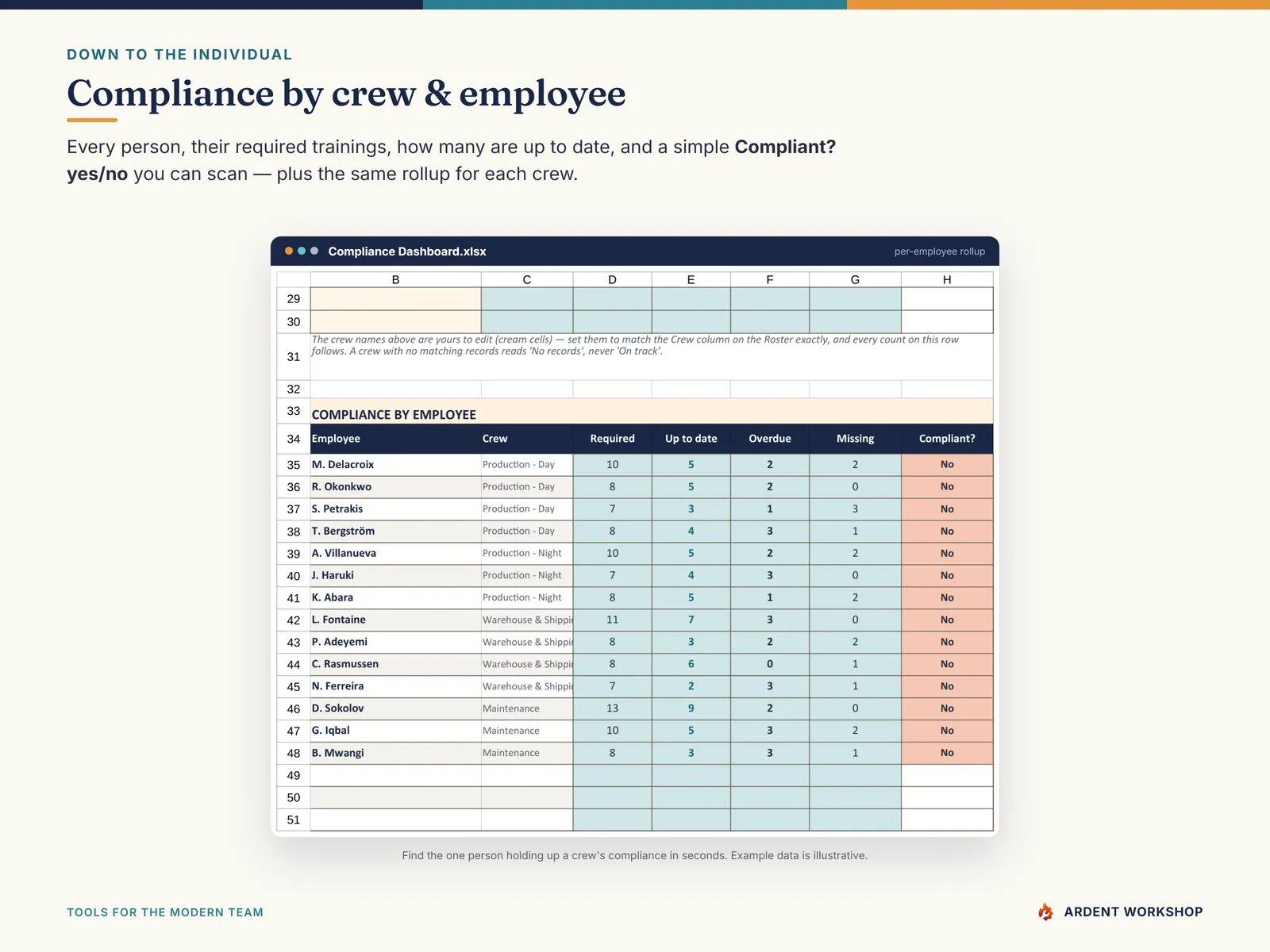This screenshot has height=952, width=1270.
Task: Click the per-employee rollup label
Action: [940, 251]
